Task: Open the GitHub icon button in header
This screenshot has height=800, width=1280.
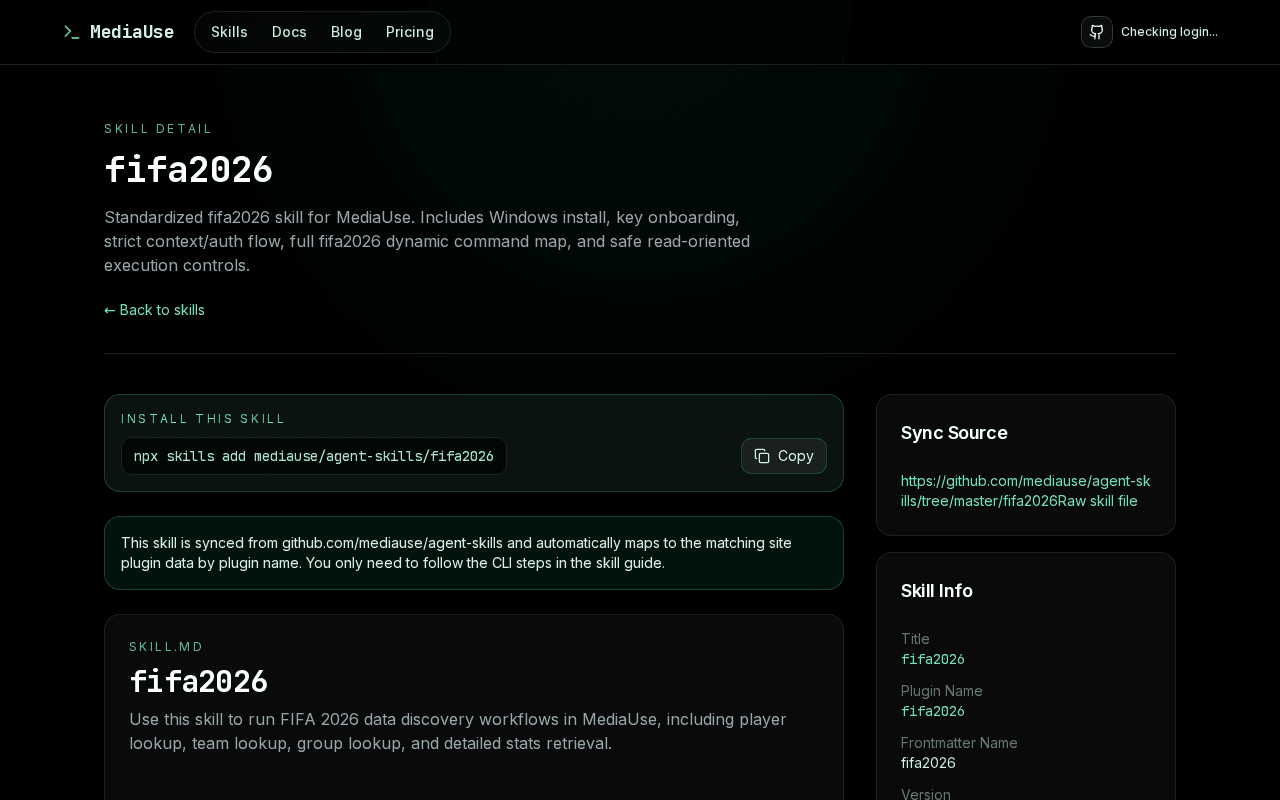Action: point(1097,32)
